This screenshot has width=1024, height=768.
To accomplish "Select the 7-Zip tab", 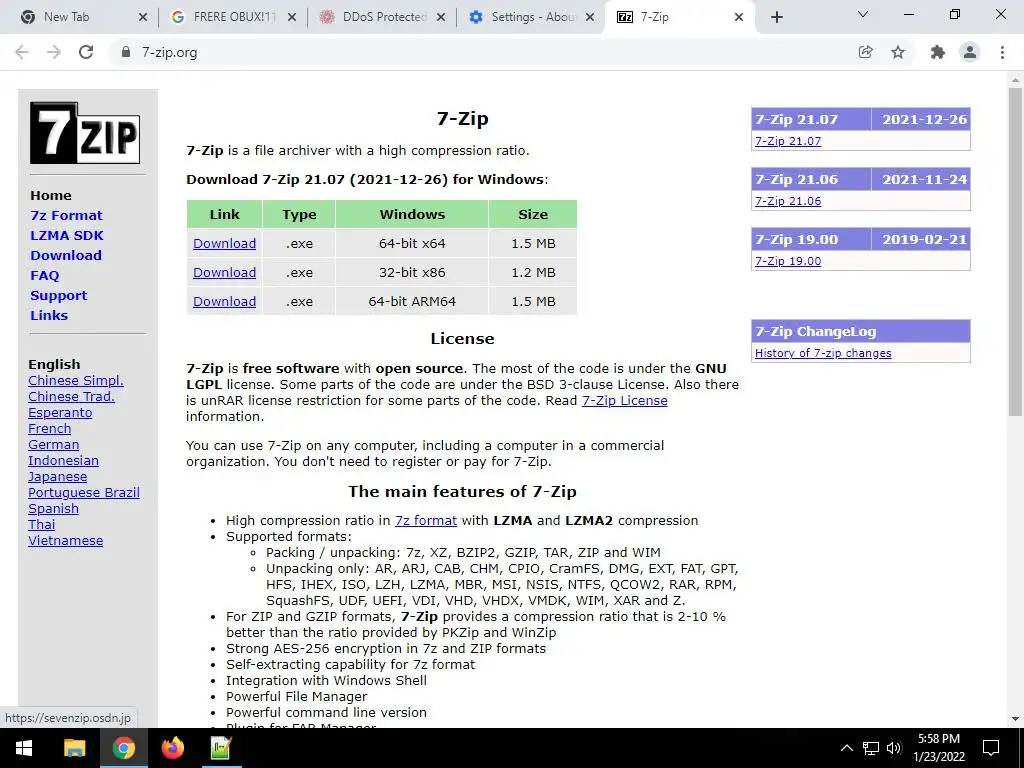I will click(x=679, y=18).
